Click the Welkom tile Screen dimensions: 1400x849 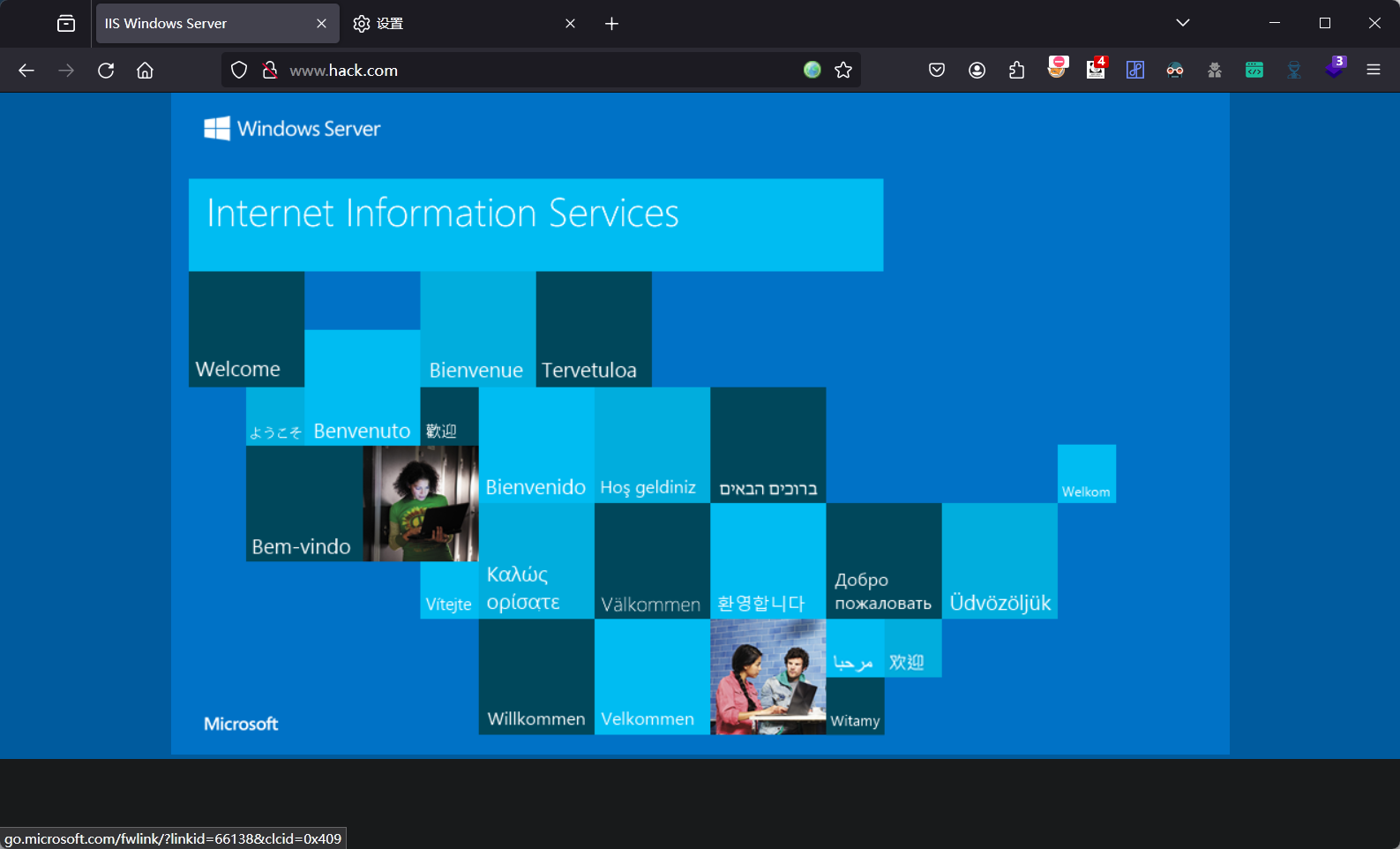click(1087, 474)
